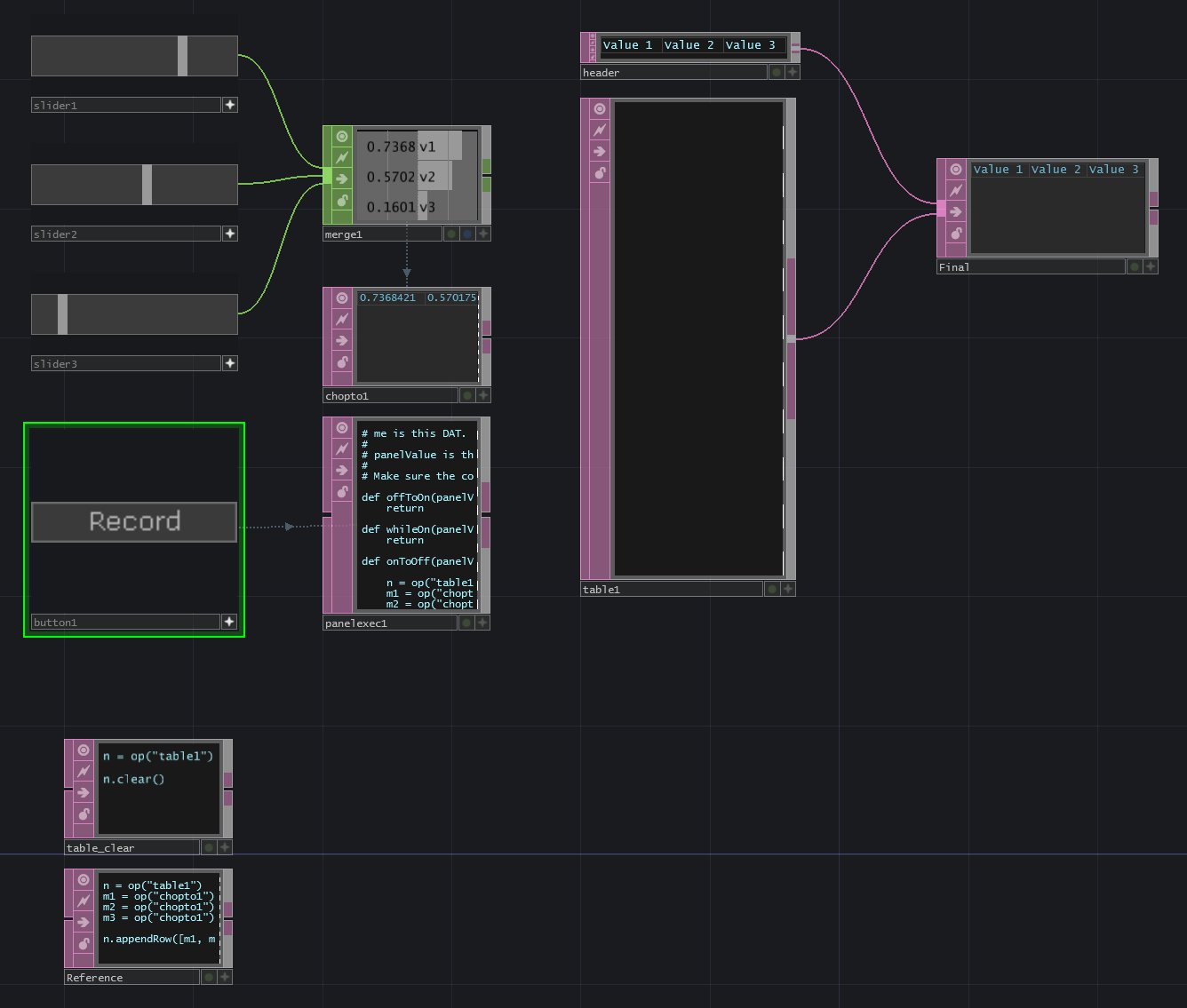Click the plus icon on Final node
The height and width of the screenshot is (1008, 1187).
(1151, 266)
